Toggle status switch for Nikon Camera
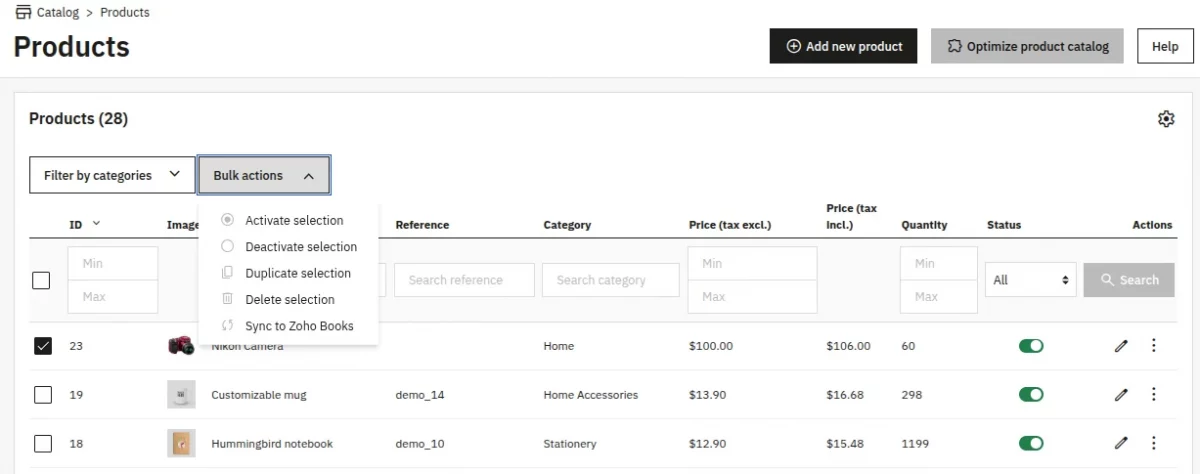Screen dimensions: 1200x474 1031,346
